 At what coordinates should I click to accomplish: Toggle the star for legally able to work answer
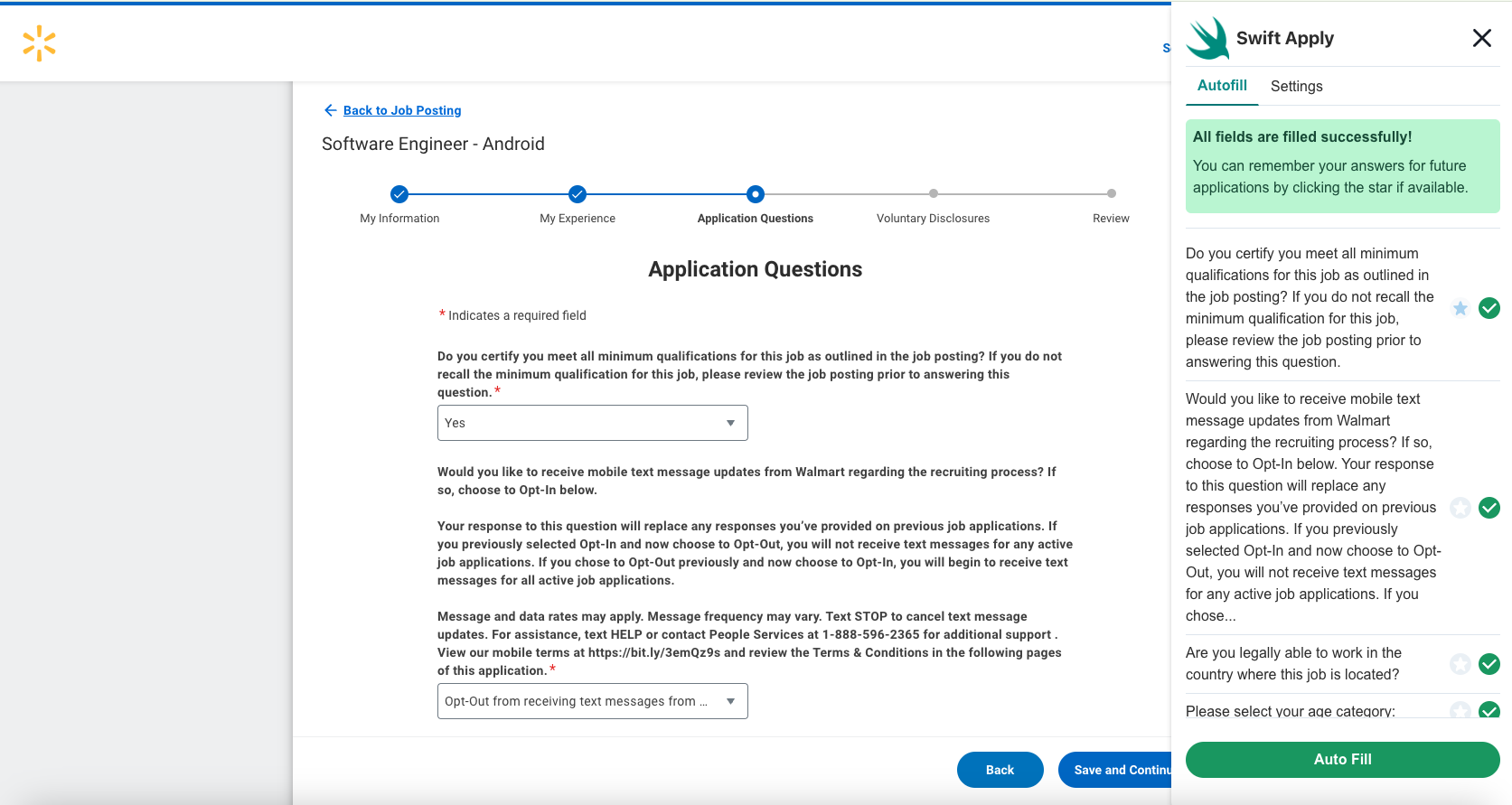(1460, 664)
